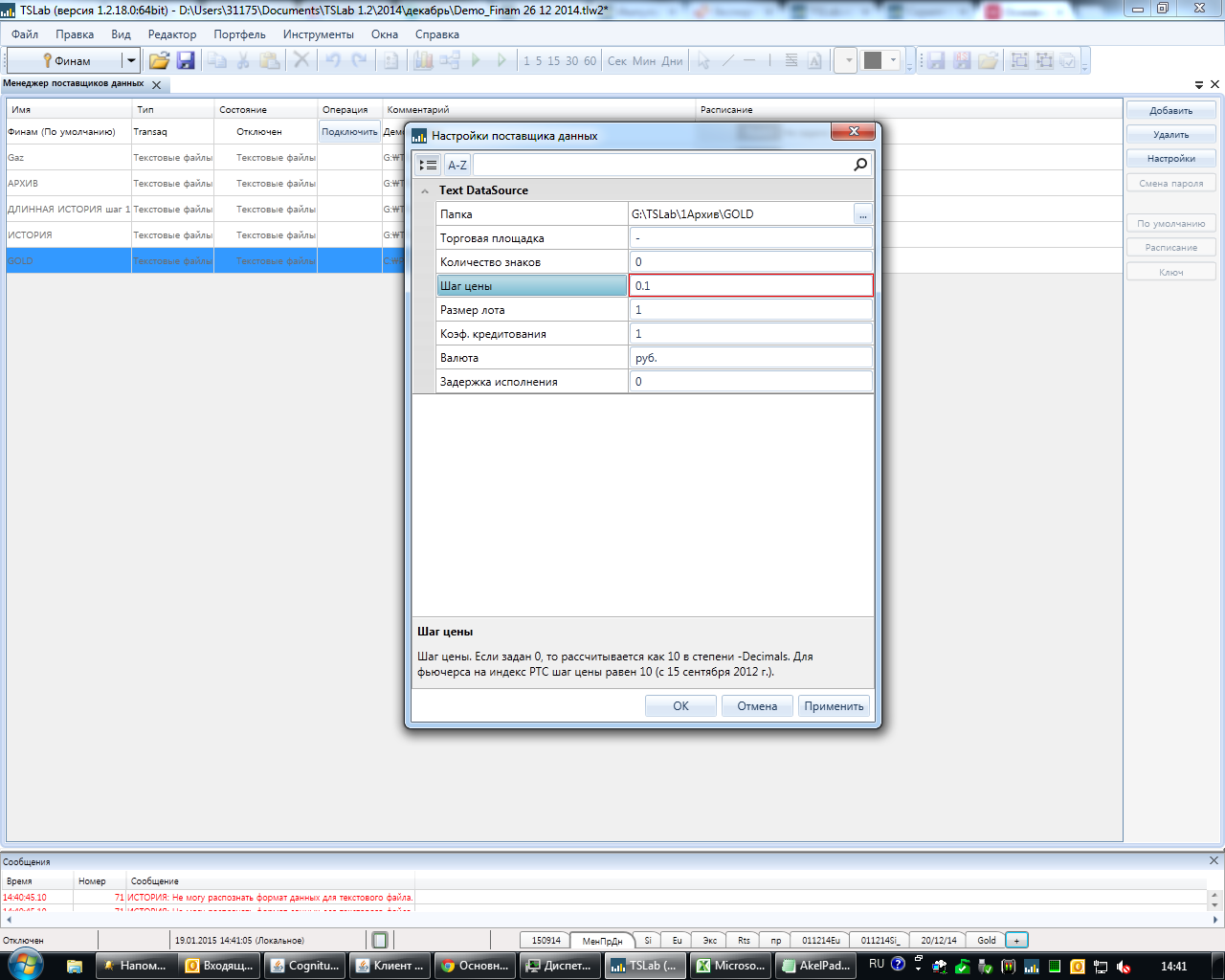This screenshot has height=980, width=1225.
Task: Open the gray color picker dropdown
Action: [x=894, y=60]
